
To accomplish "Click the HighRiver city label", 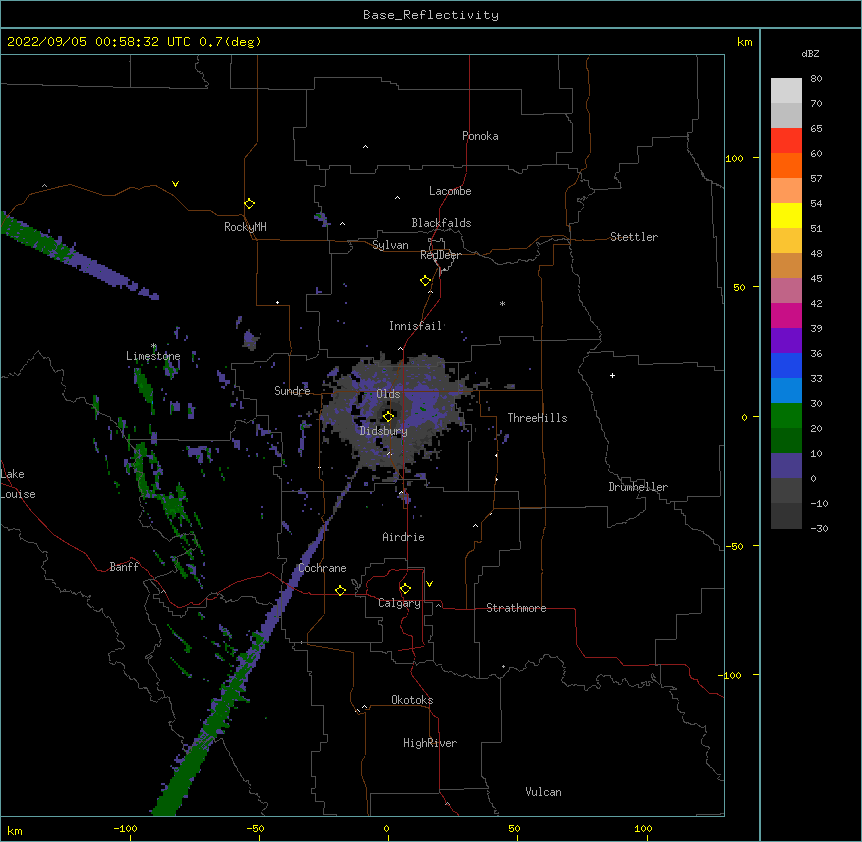I will pyautogui.click(x=430, y=743).
